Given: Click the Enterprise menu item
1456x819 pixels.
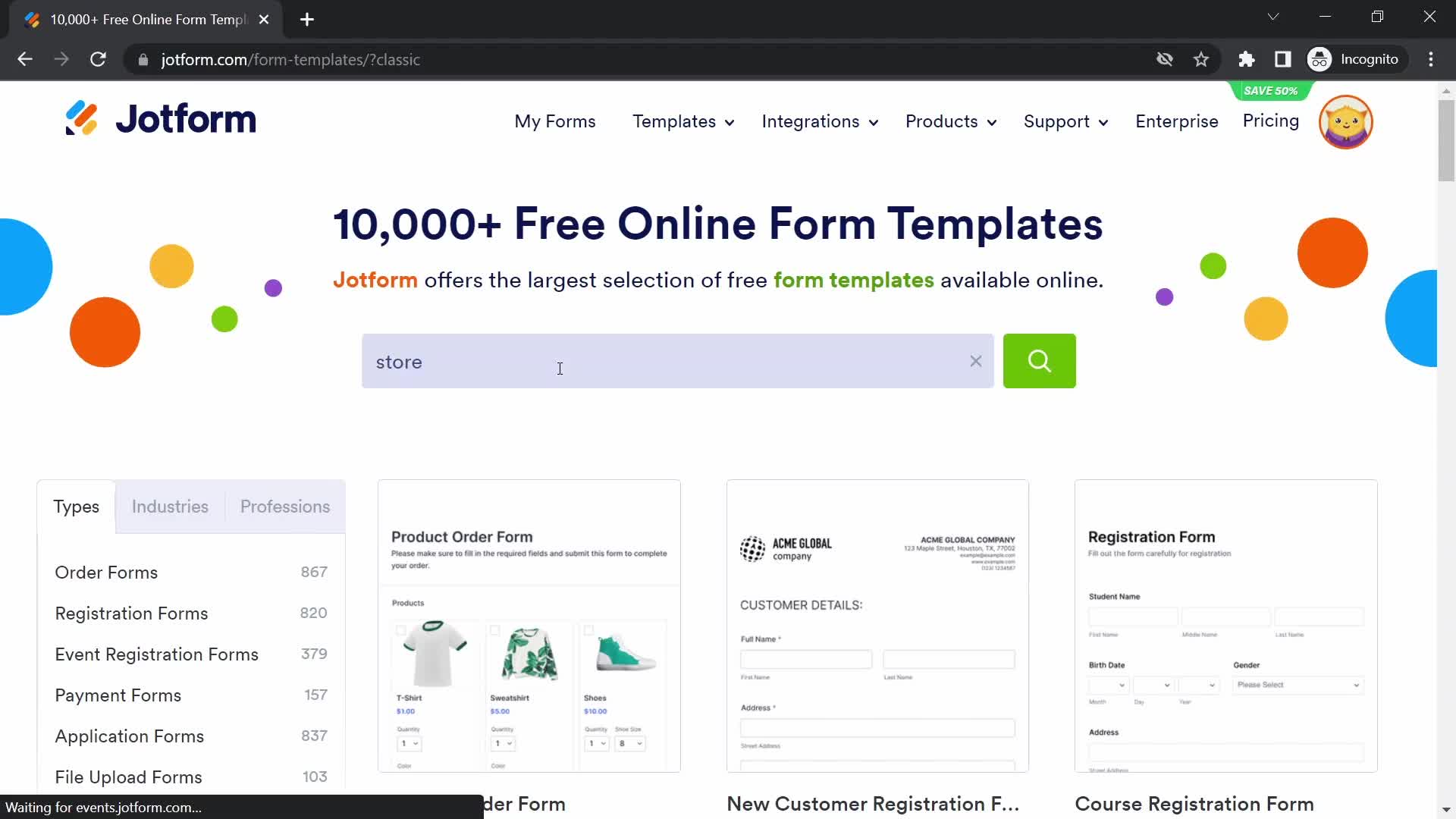Looking at the screenshot, I should [x=1177, y=122].
